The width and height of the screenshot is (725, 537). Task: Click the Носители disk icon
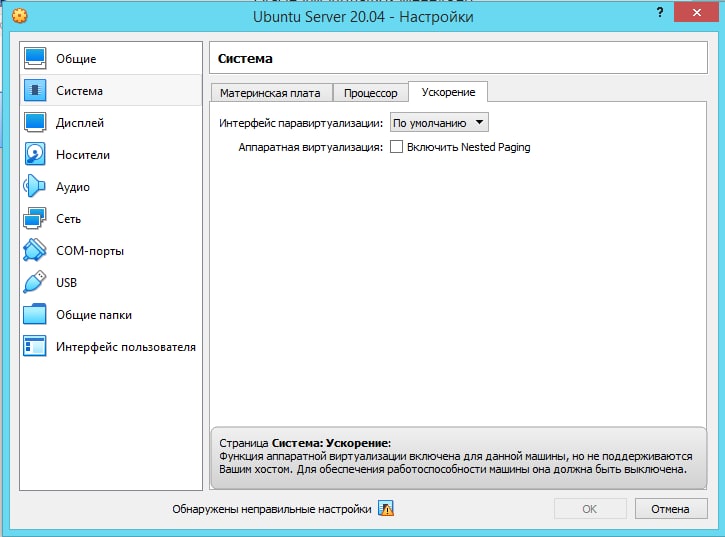pos(35,154)
